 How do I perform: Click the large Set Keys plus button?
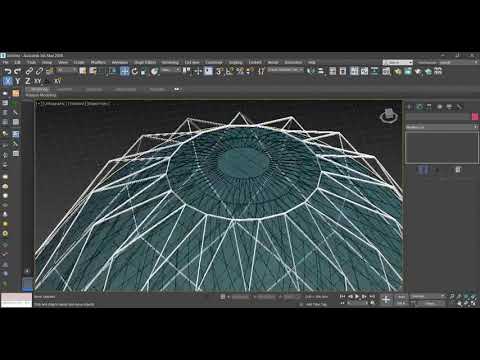(x=386, y=299)
